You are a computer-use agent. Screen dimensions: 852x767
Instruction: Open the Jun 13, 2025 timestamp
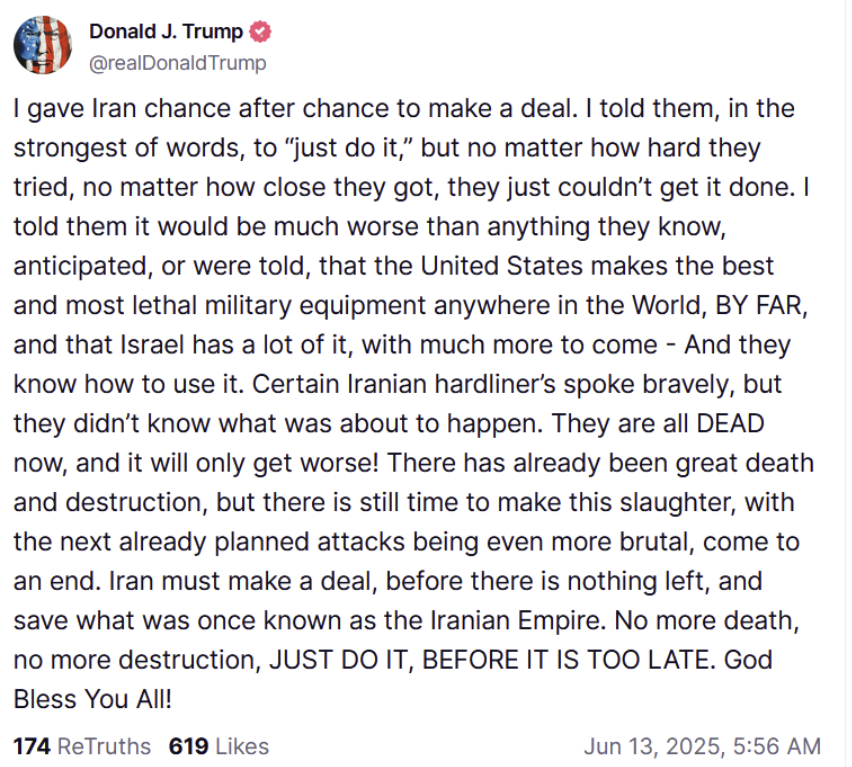702,746
